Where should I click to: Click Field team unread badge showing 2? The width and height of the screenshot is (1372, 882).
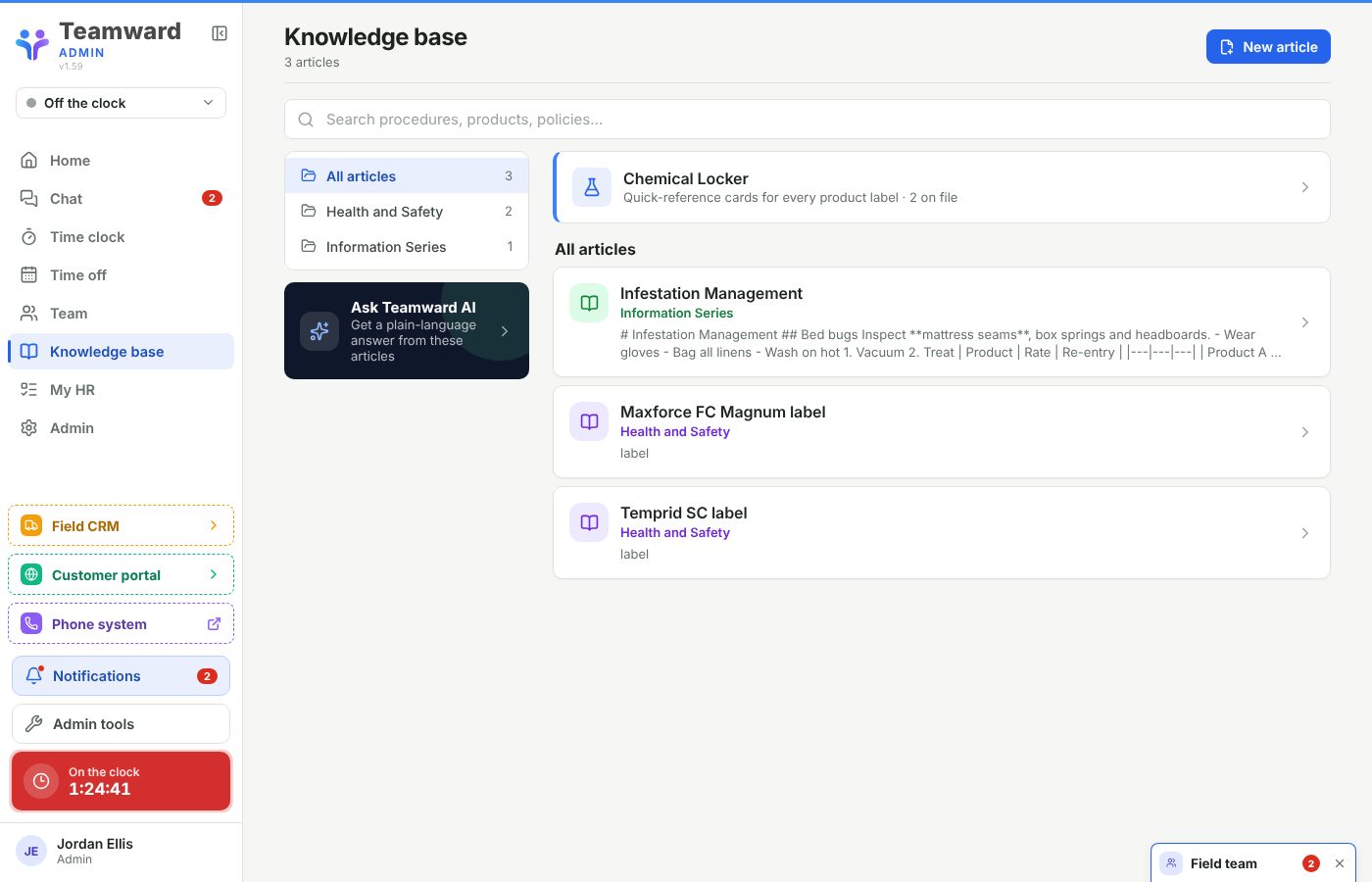coord(1311,863)
